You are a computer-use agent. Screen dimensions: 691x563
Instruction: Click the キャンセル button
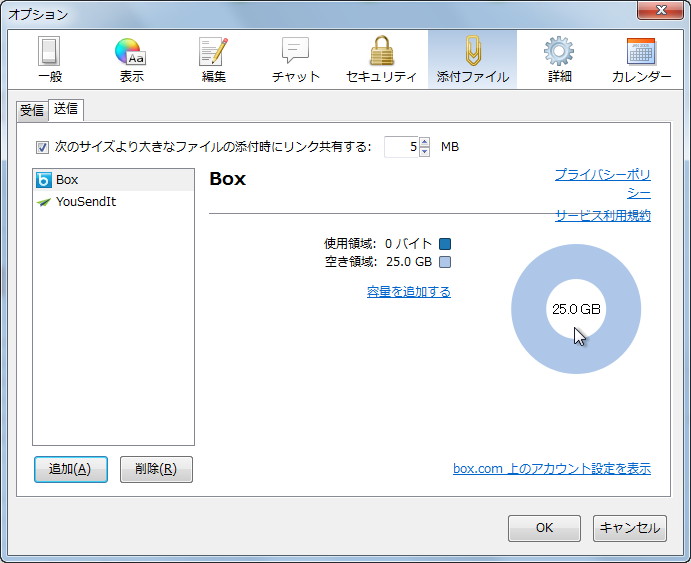coord(630,528)
